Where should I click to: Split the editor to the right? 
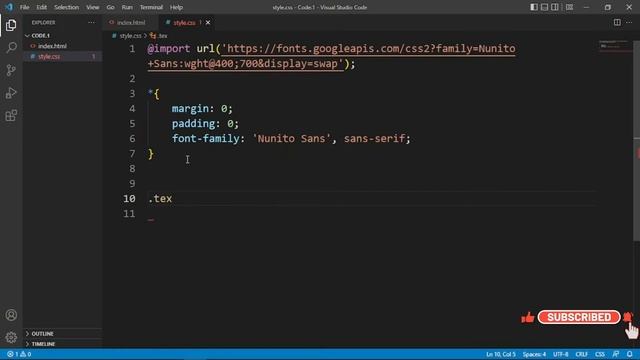coord(617,22)
